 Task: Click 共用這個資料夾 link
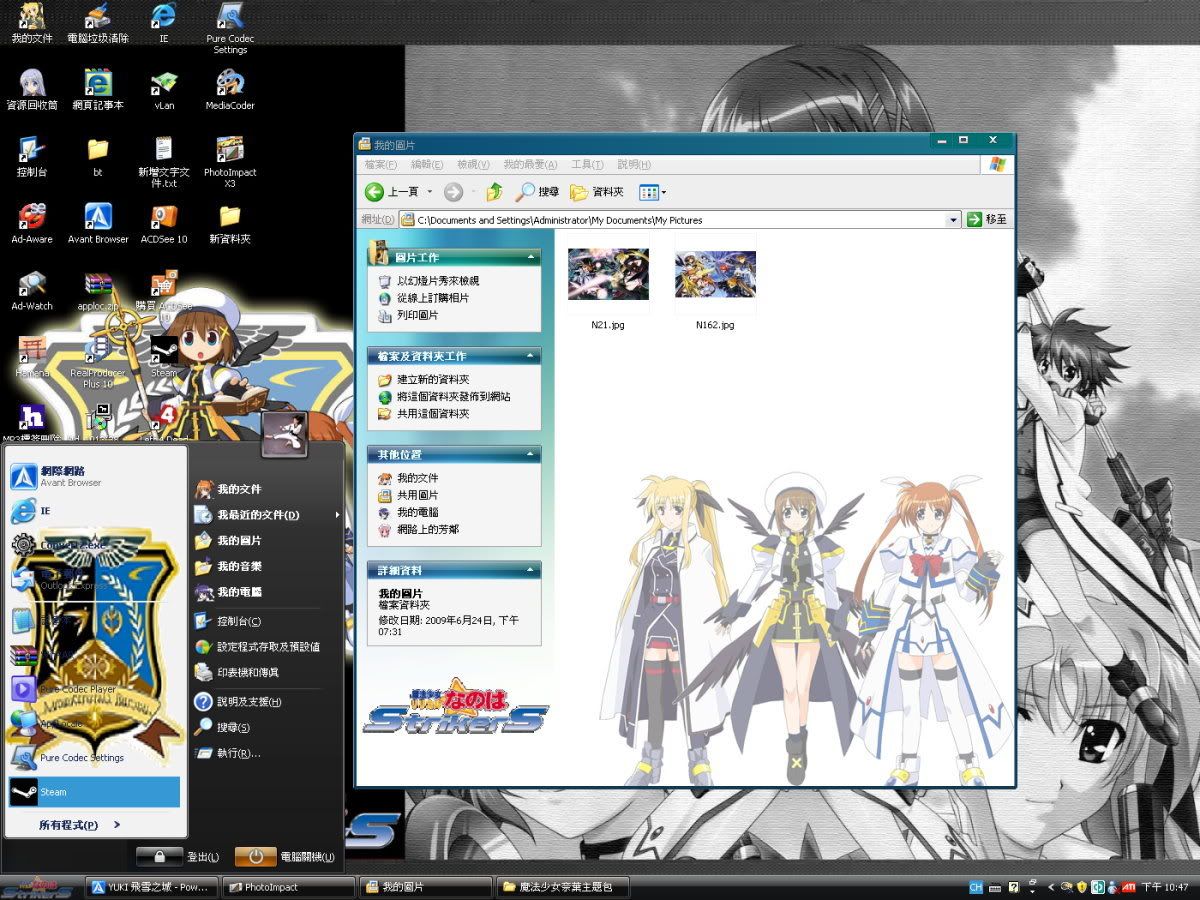(x=433, y=414)
